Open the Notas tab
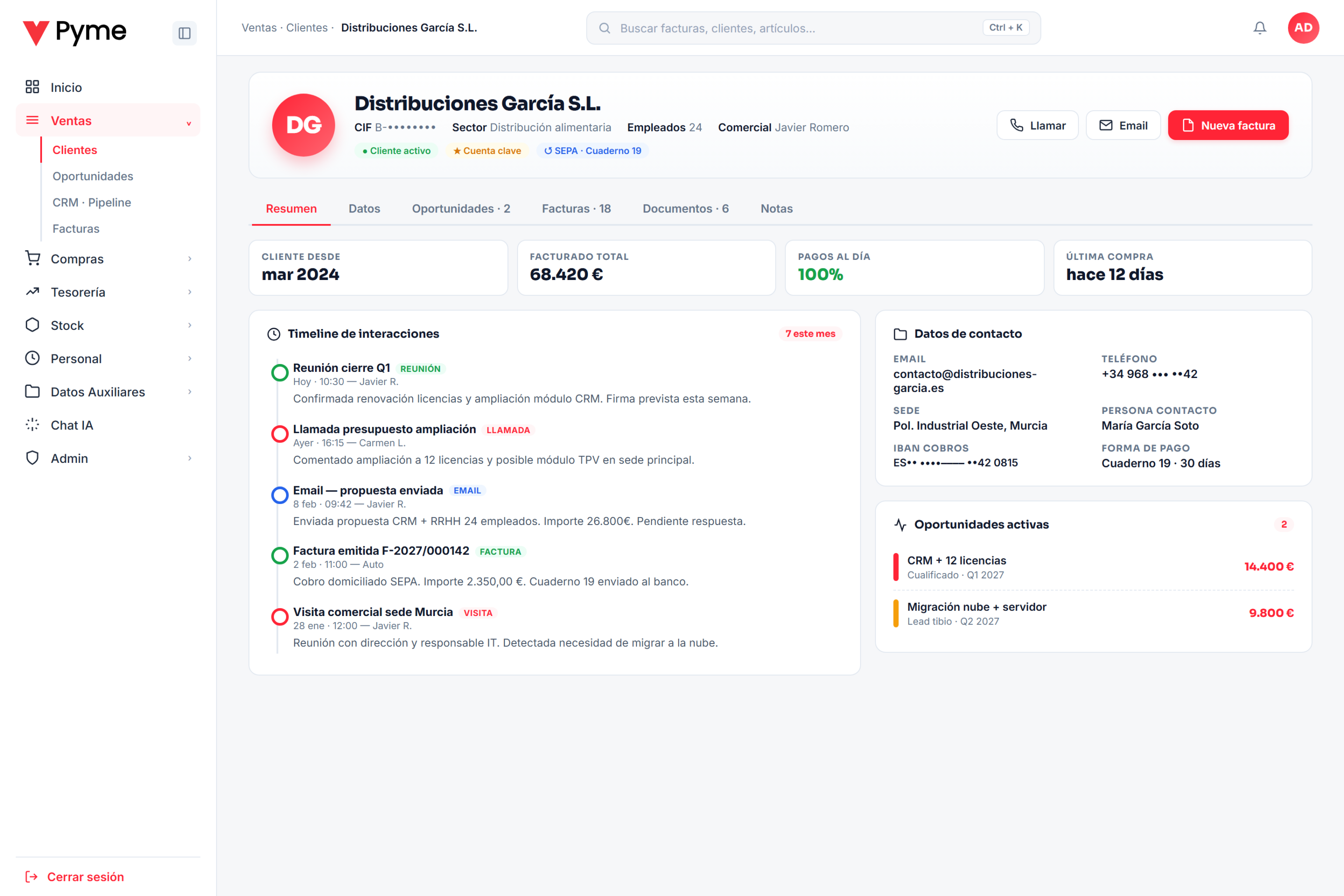 [x=776, y=209]
